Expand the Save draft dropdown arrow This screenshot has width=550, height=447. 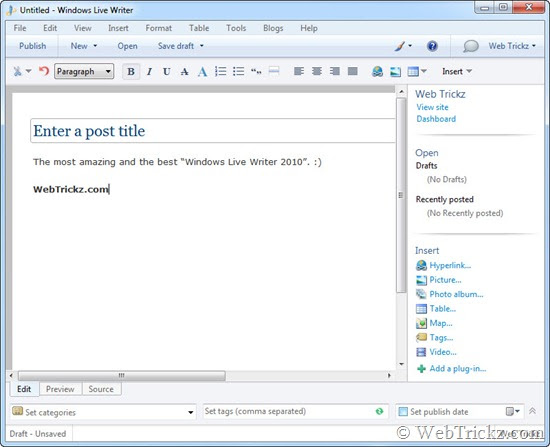pos(202,46)
